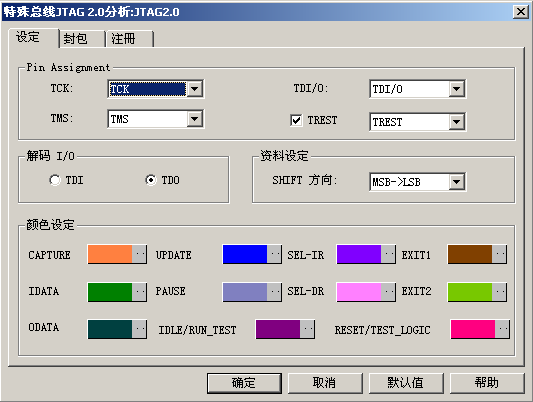The height and width of the screenshot is (402, 533).
Task: Click the blue UPDATE color swatch
Action: click(x=245, y=254)
